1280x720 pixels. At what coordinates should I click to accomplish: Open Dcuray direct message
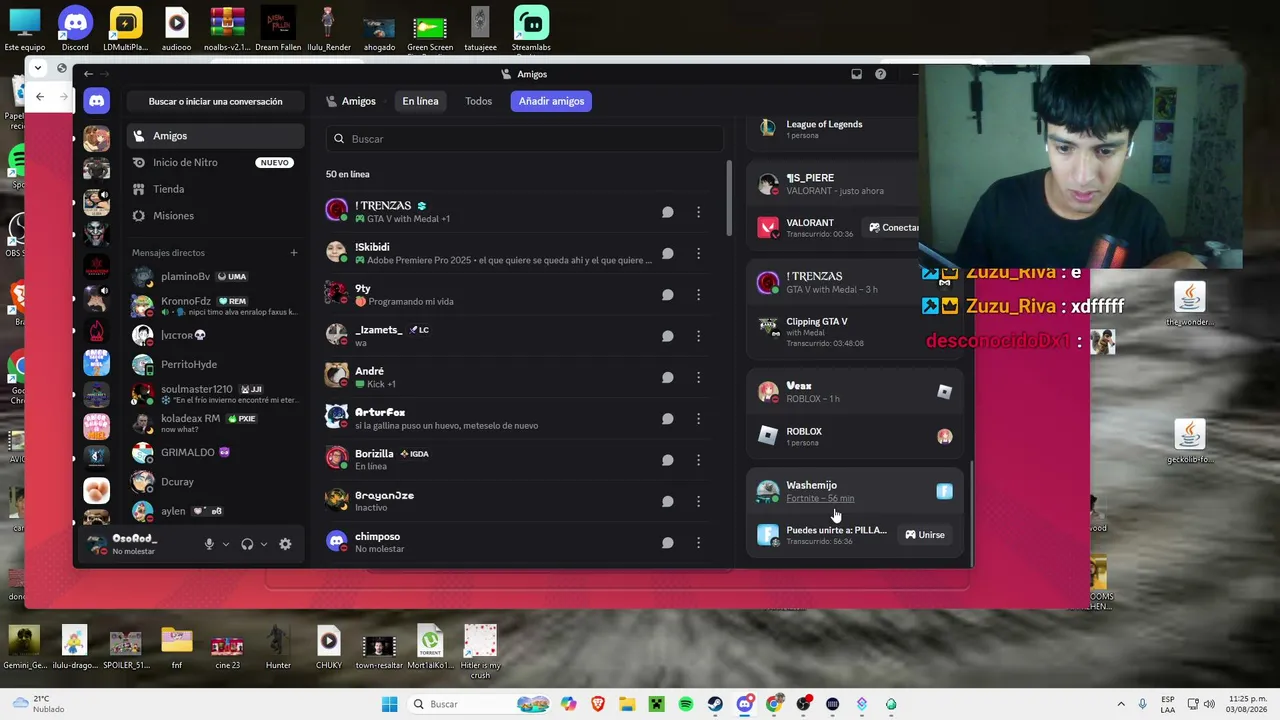coord(215,482)
